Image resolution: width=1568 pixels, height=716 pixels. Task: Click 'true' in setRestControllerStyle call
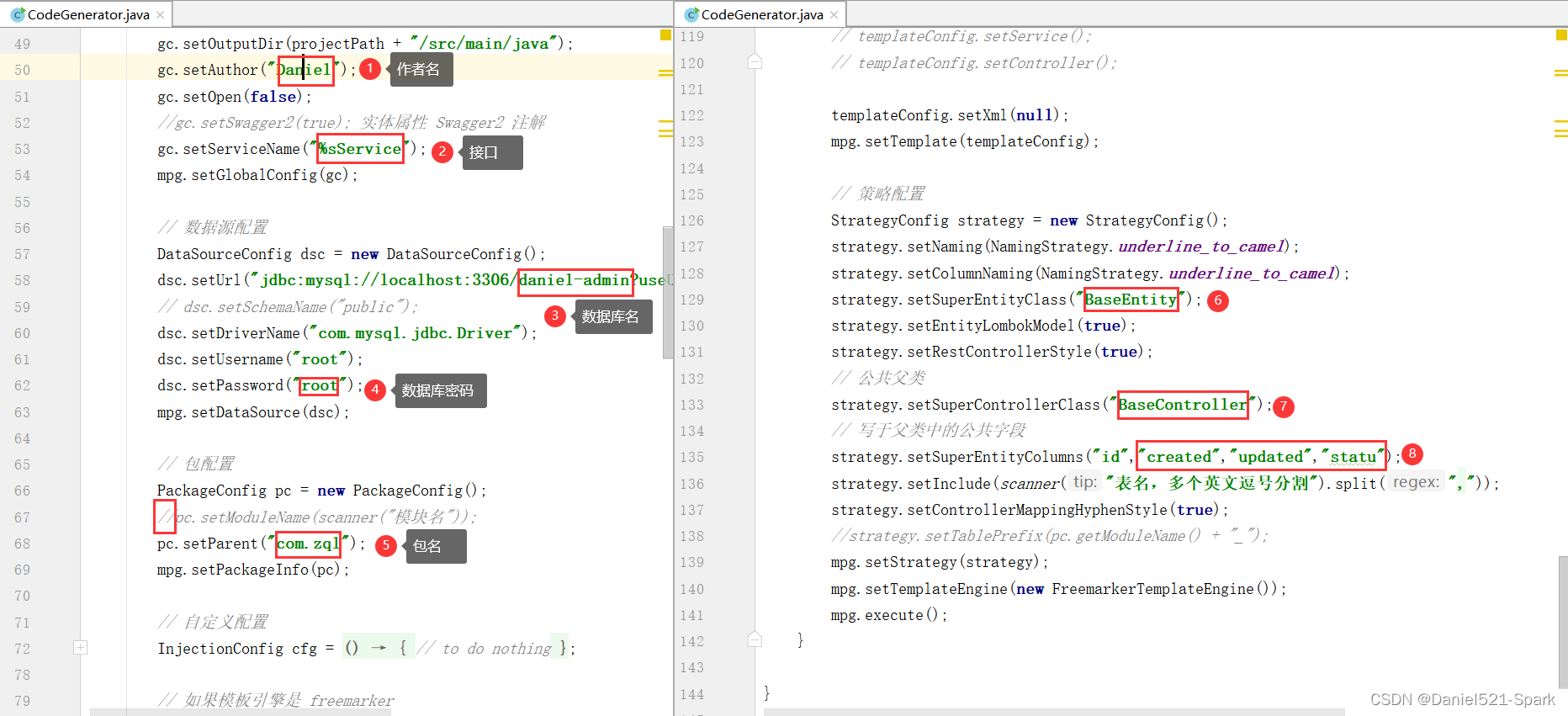(x=1119, y=352)
